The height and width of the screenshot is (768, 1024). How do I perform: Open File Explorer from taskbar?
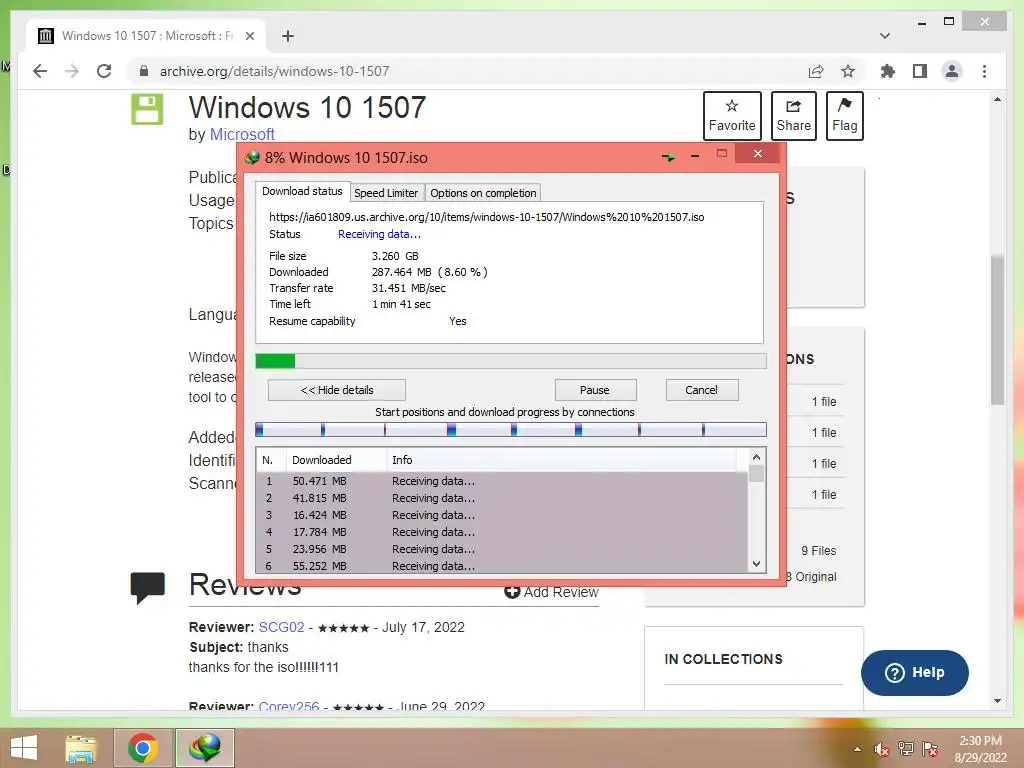81,748
